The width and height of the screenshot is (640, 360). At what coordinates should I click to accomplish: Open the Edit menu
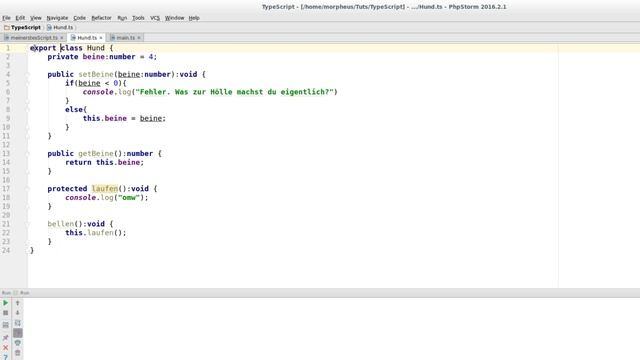tap(20, 18)
